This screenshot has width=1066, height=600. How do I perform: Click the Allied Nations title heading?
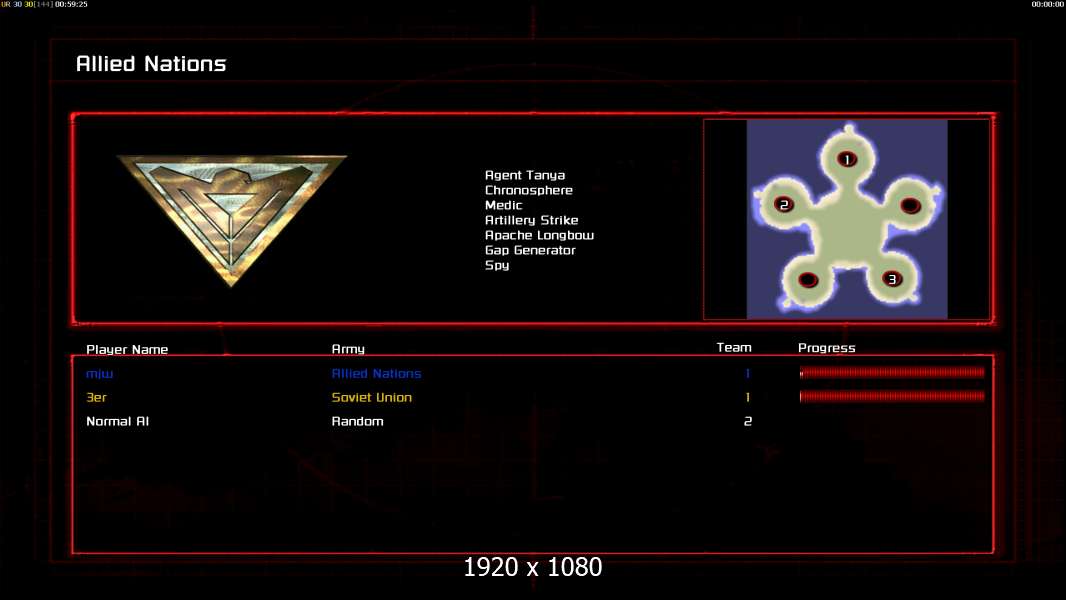point(151,64)
